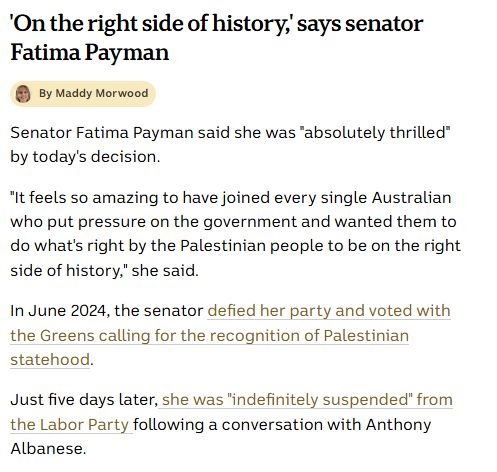
Task: Click the line 'who put pressure on the government'
Action: click(233, 222)
